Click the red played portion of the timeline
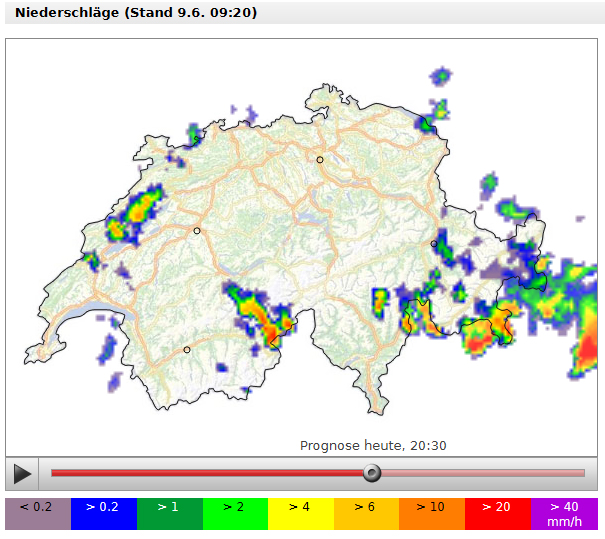The height and width of the screenshot is (539, 605). coord(200,473)
